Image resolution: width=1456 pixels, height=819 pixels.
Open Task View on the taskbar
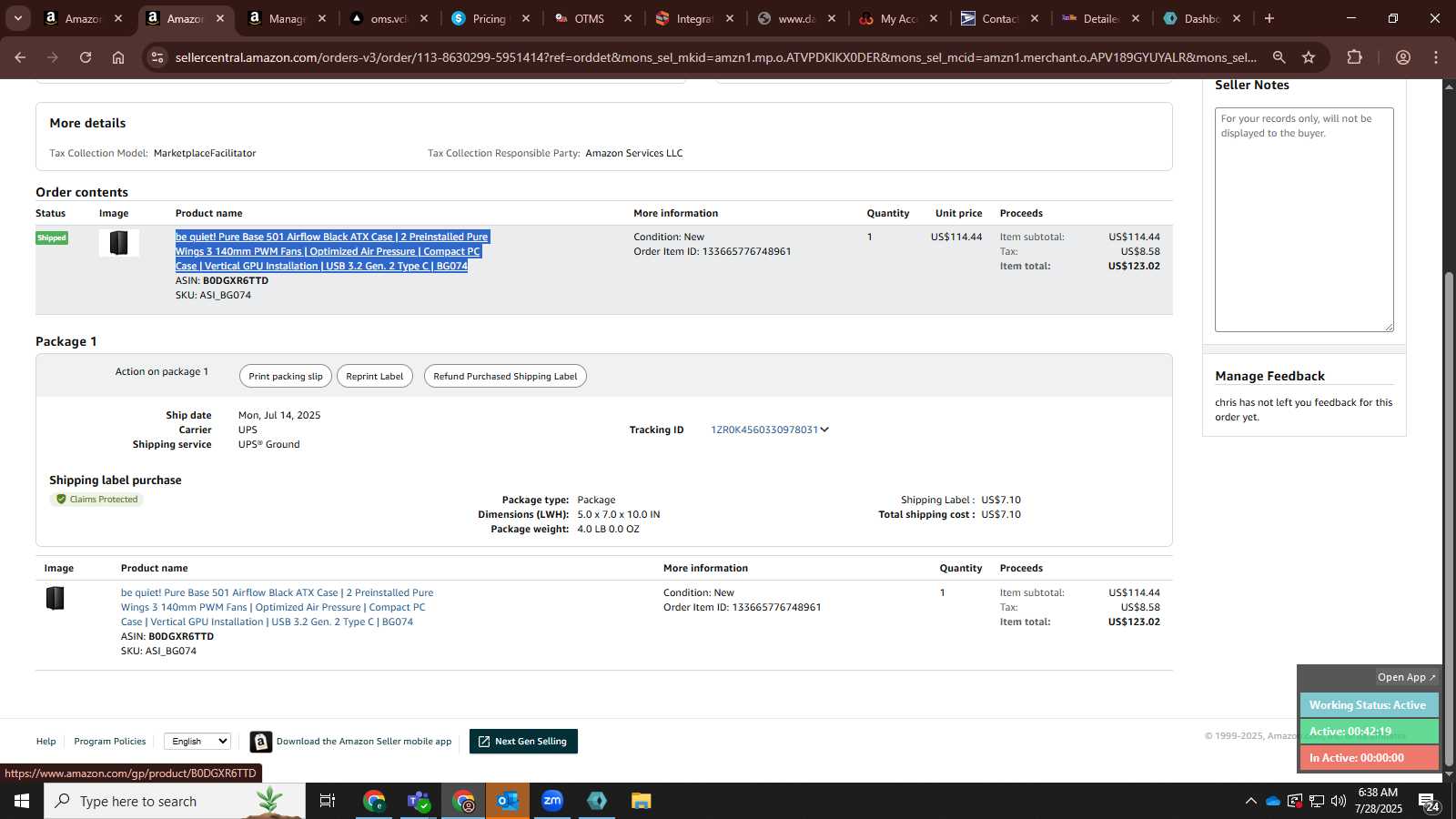pyautogui.click(x=328, y=801)
